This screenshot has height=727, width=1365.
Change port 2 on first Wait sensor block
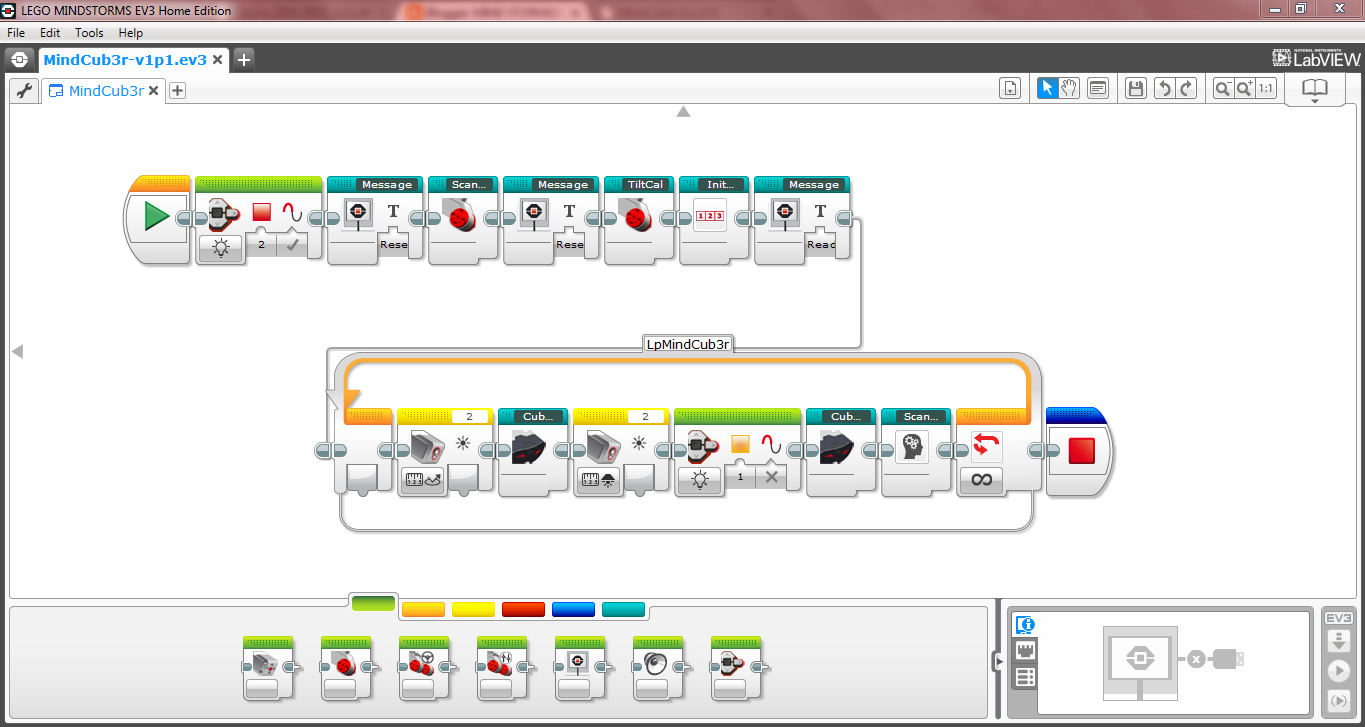point(468,416)
